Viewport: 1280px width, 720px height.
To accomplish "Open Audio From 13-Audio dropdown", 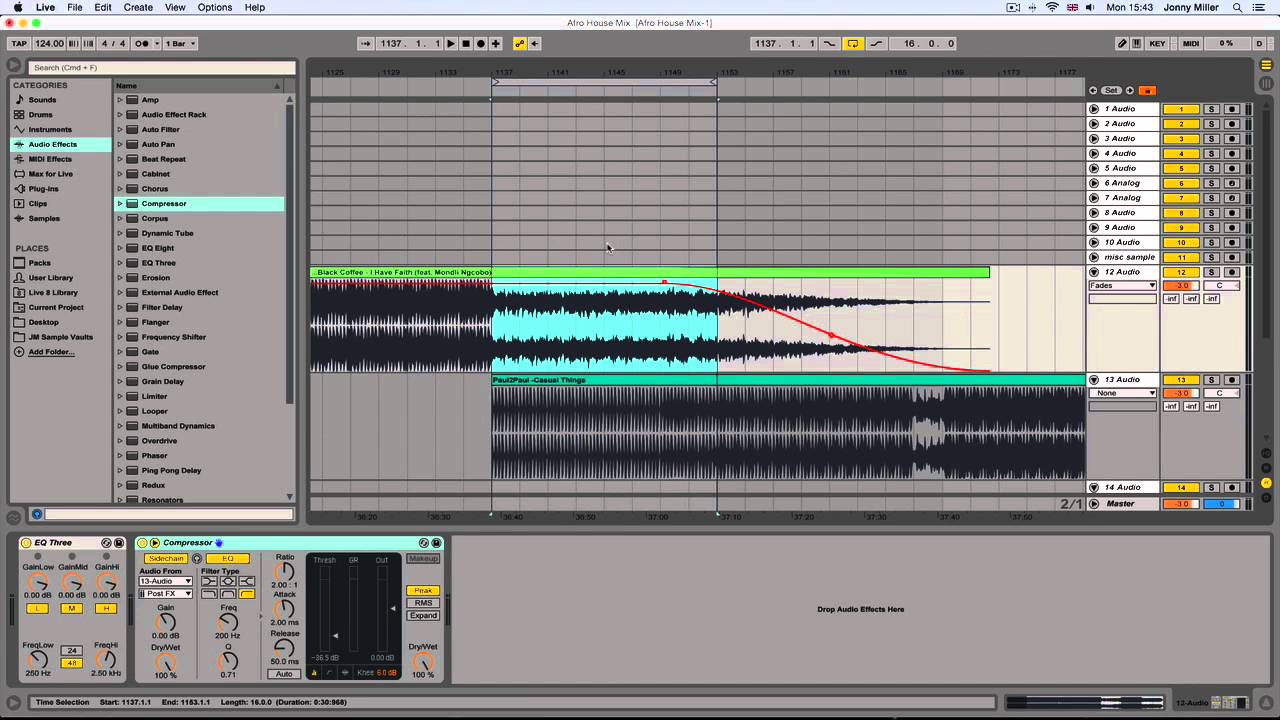I will pos(166,581).
